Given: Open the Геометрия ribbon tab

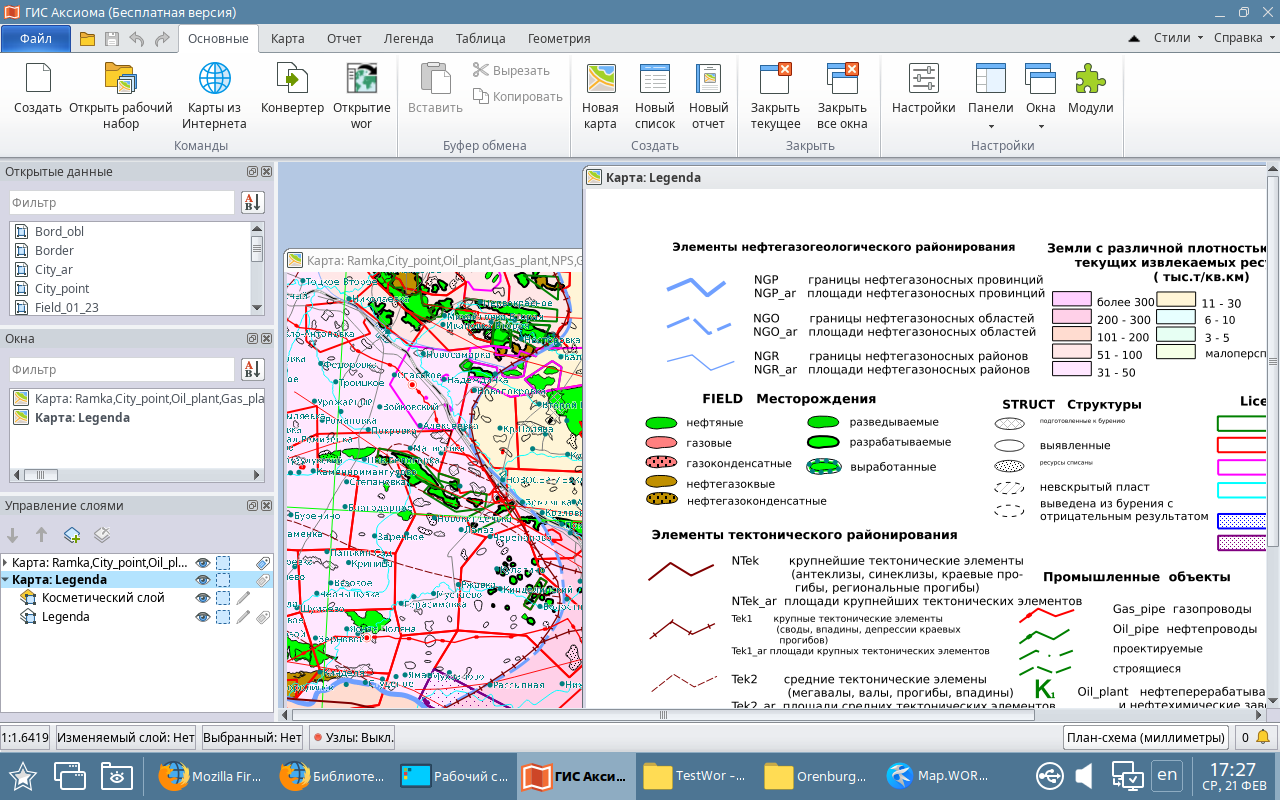Looking at the screenshot, I should pos(559,39).
